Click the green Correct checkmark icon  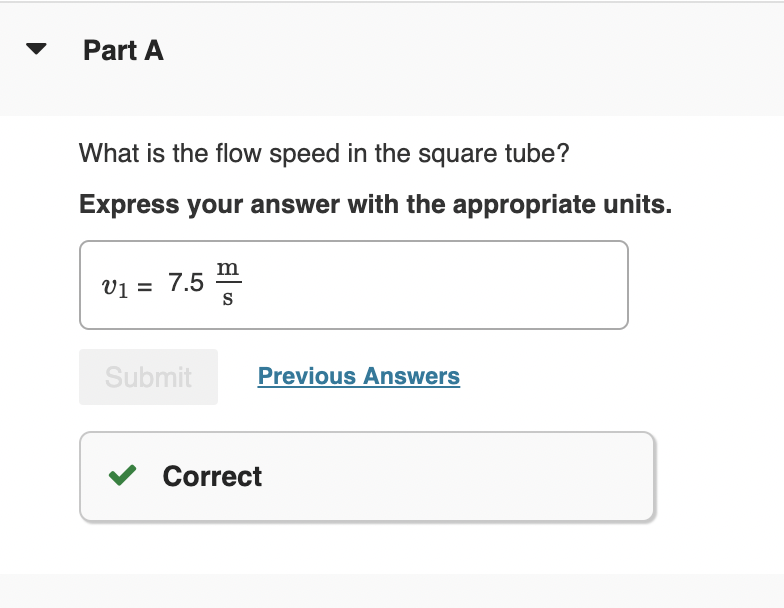(x=124, y=476)
